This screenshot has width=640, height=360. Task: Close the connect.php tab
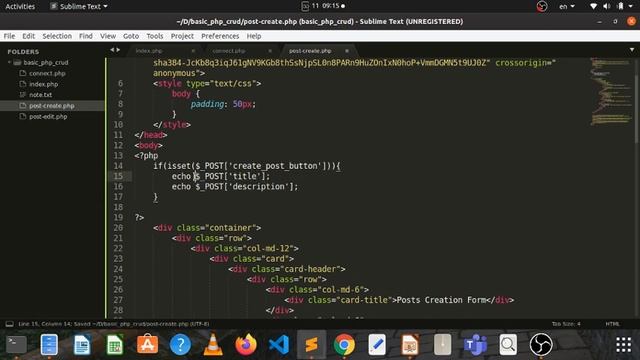[270, 51]
